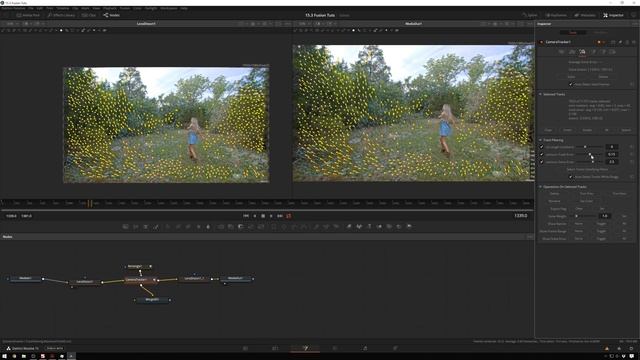This screenshot has height=360, width=640.
Task: Add a Rectangle mask from toolbar
Action: [x=274, y=227]
